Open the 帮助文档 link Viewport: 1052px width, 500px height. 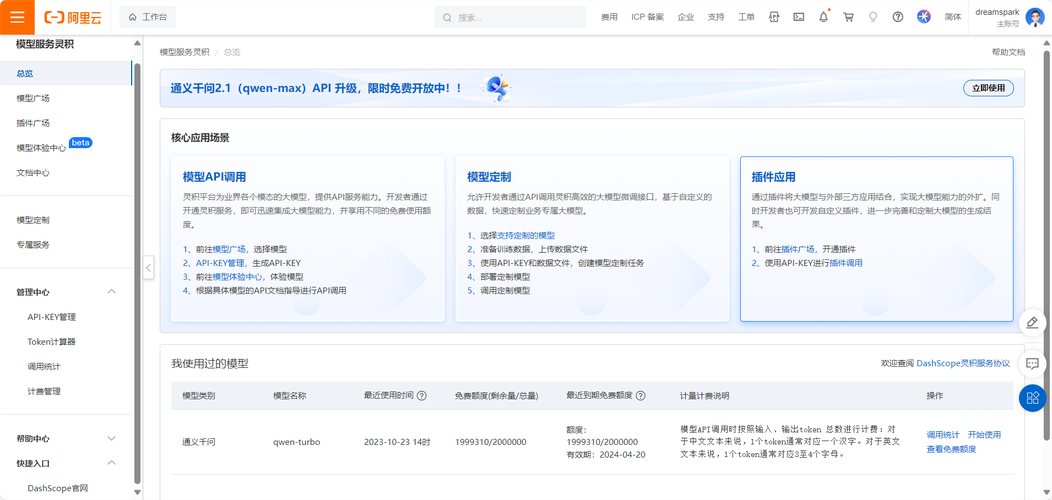point(1008,52)
